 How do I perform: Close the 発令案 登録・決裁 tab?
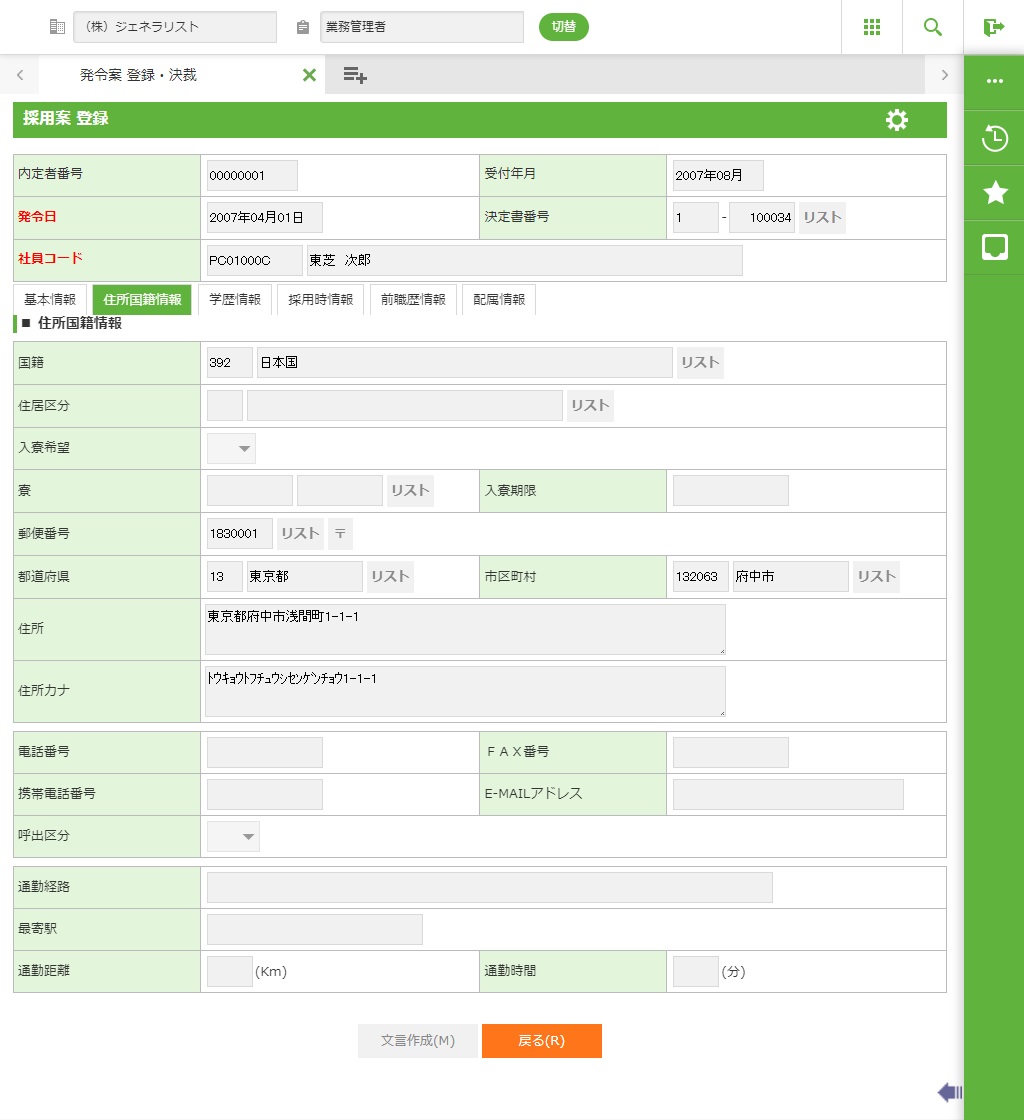click(309, 75)
